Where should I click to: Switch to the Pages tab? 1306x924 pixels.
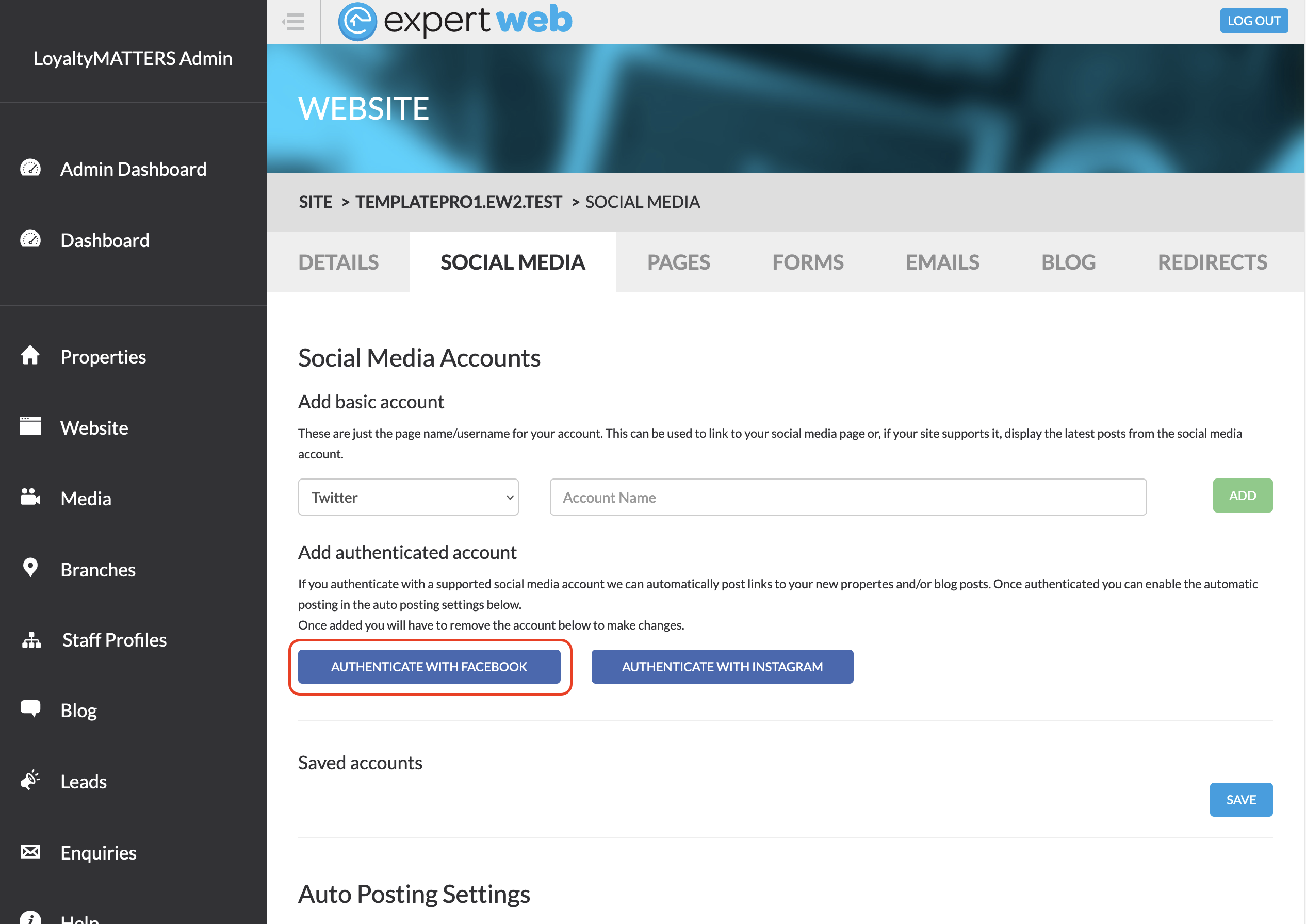(x=678, y=262)
